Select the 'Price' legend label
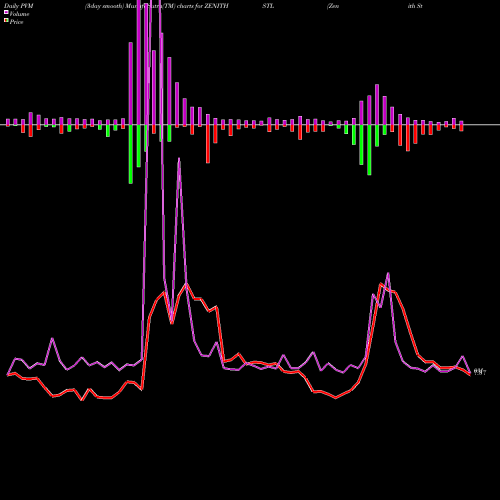The image size is (500, 500). [x=16, y=22]
